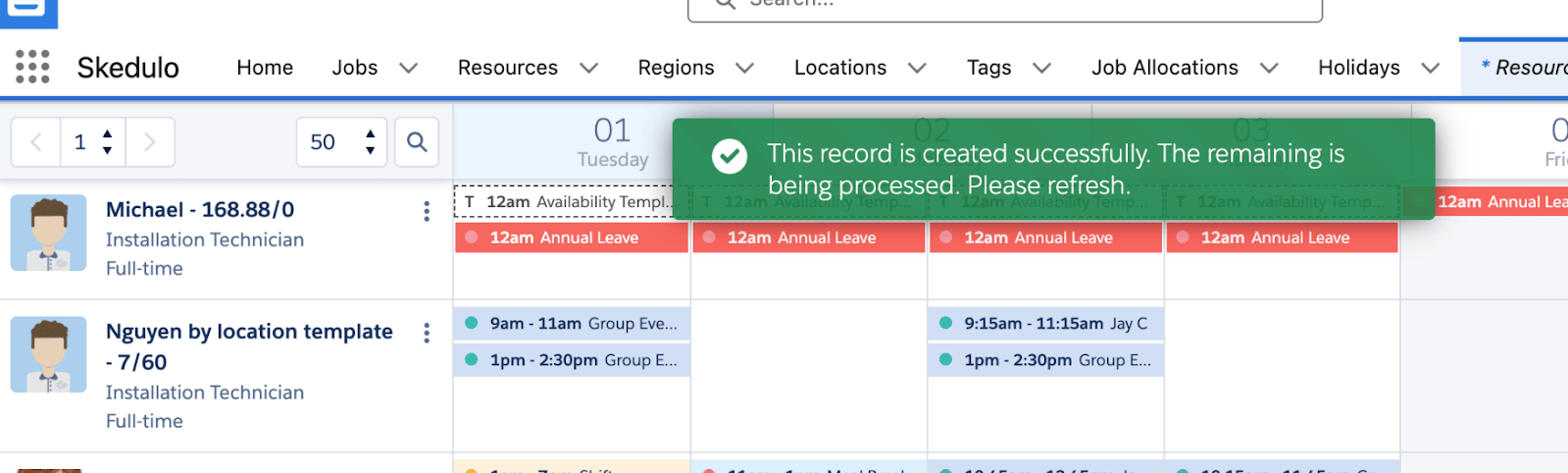1568x473 pixels.
Task: Open the Job Allocations tab
Action: click(1165, 68)
